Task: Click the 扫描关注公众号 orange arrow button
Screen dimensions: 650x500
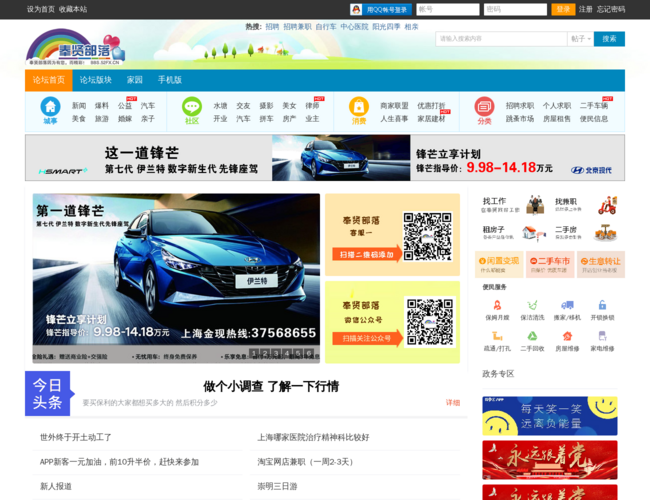Action: [368, 338]
